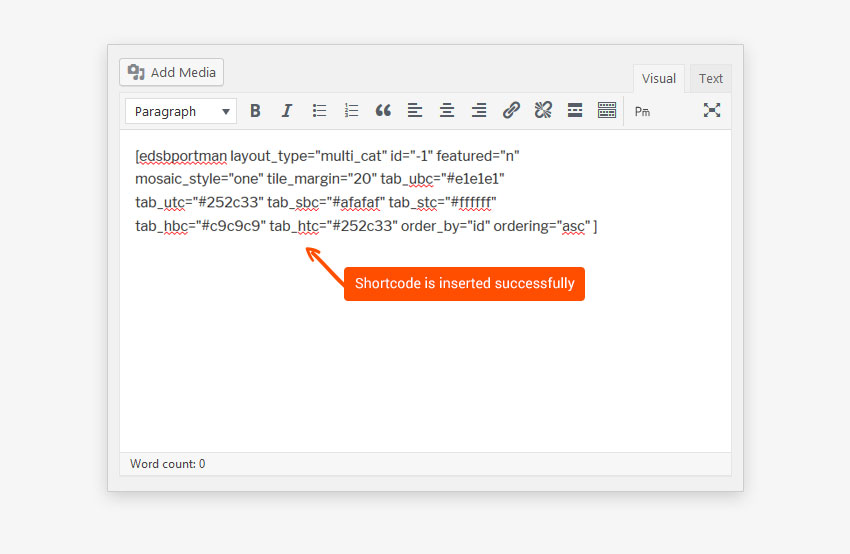
Task: Apply italic formatting
Action: pos(287,111)
